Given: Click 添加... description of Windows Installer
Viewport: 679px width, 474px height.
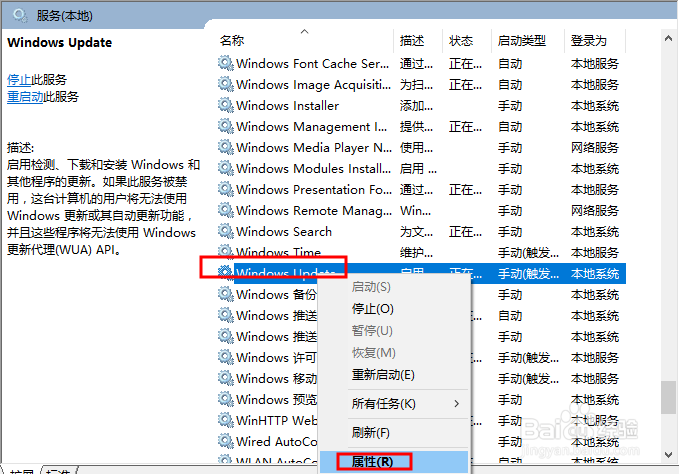Looking at the screenshot, I should coord(416,106).
